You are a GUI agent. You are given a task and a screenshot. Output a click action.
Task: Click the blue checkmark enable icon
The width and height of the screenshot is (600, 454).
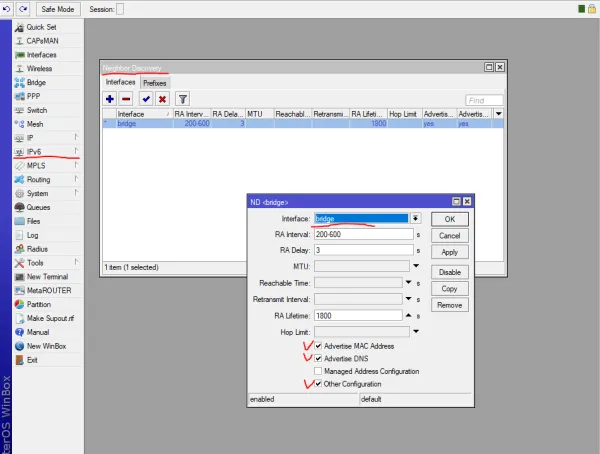pos(146,99)
